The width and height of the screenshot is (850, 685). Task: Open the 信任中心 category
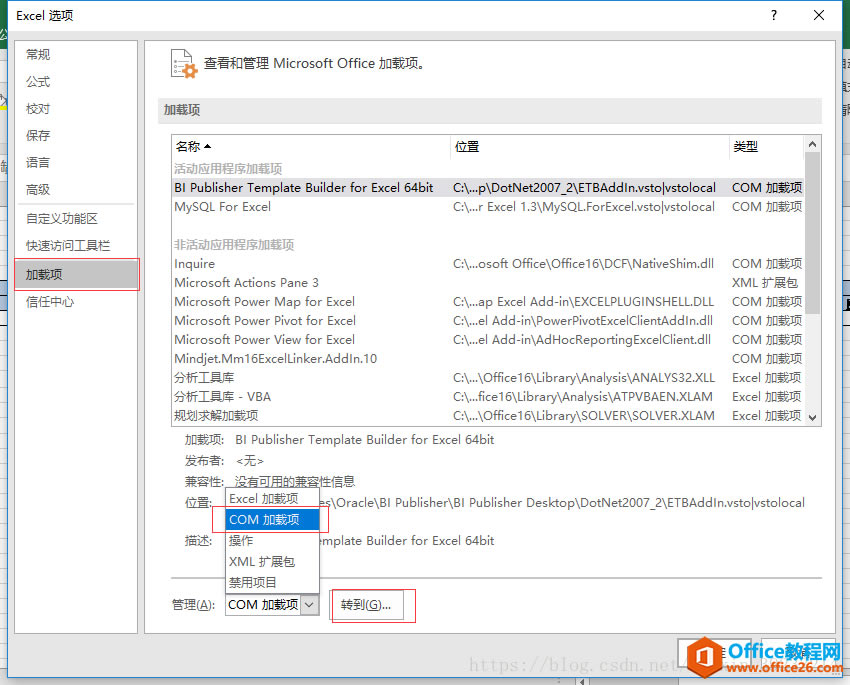tap(50, 302)
